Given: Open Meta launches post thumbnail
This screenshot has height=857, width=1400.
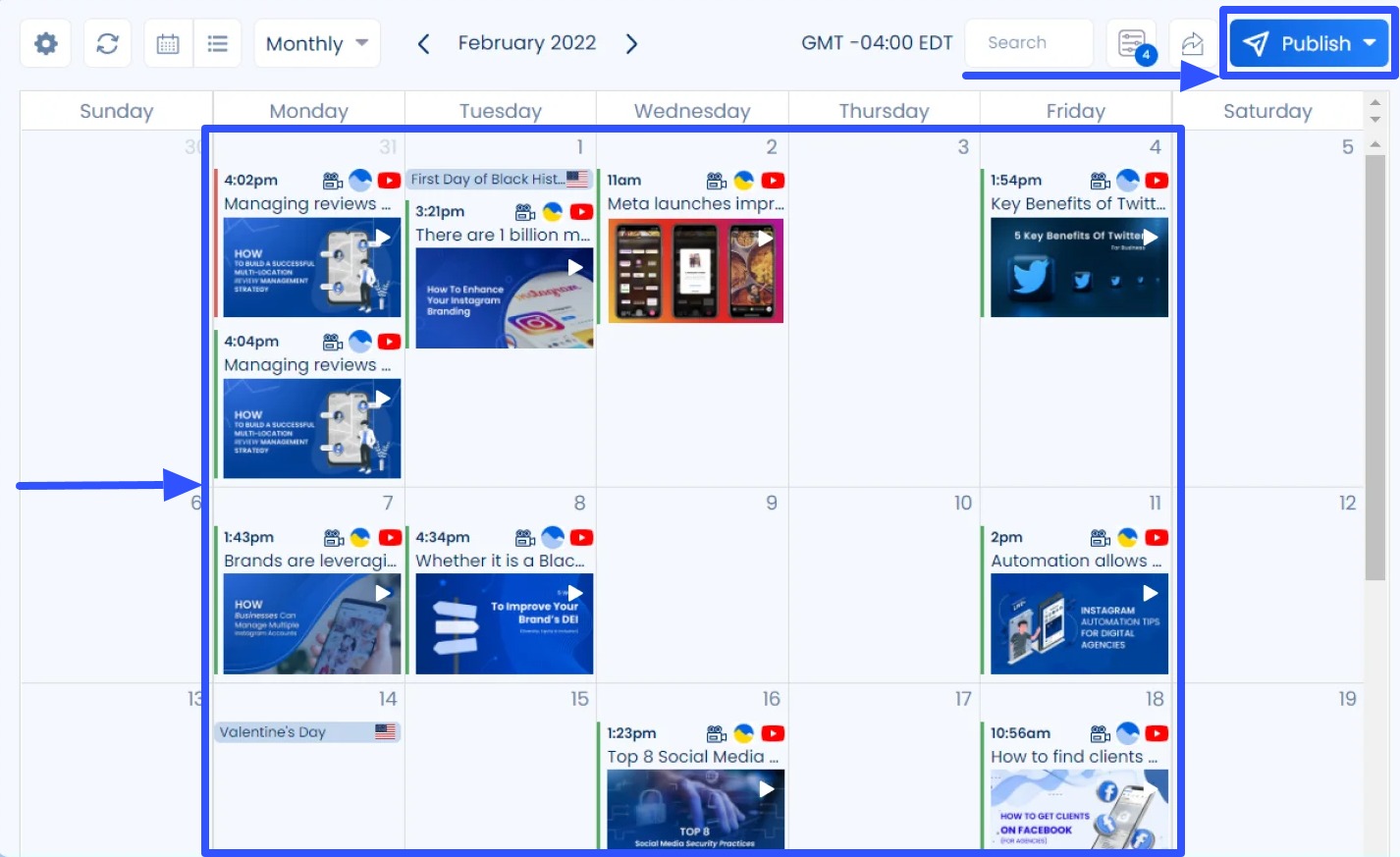Looking at the screenshot, I should pos(695,271).
